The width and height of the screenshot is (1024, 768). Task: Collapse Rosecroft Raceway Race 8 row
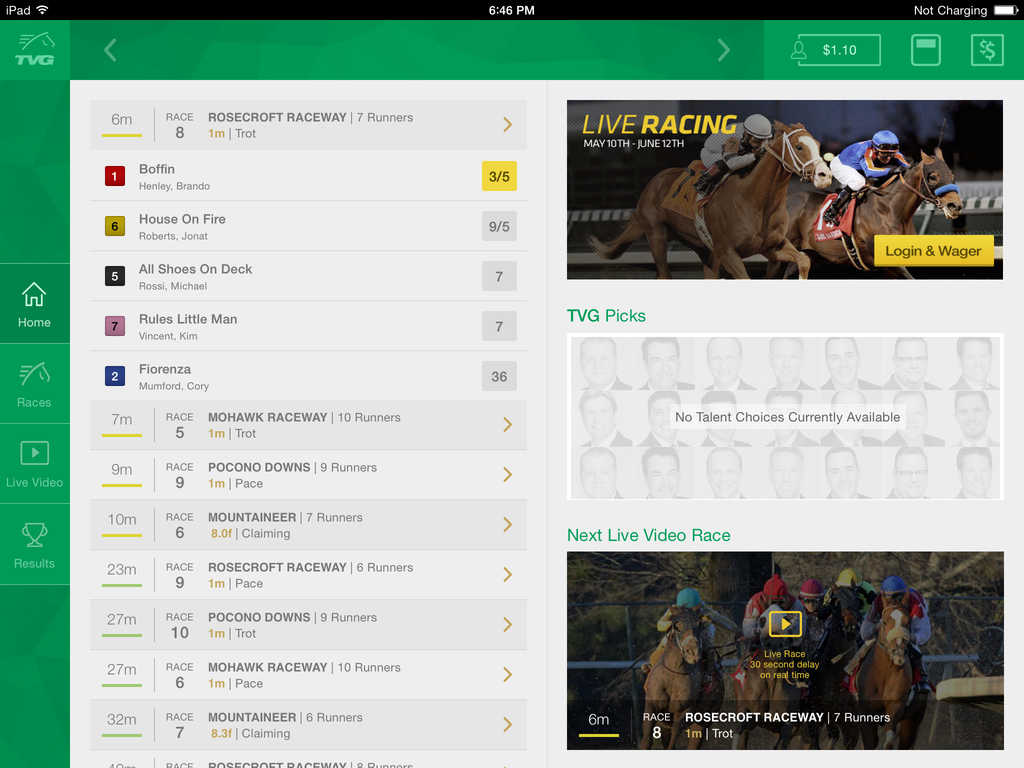click(507, 125)
